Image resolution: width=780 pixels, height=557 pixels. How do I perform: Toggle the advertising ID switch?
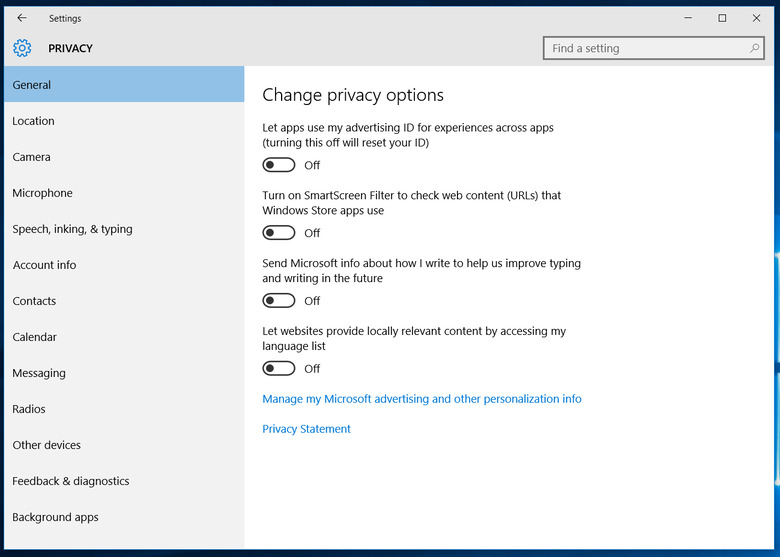(x=279, y=165)
